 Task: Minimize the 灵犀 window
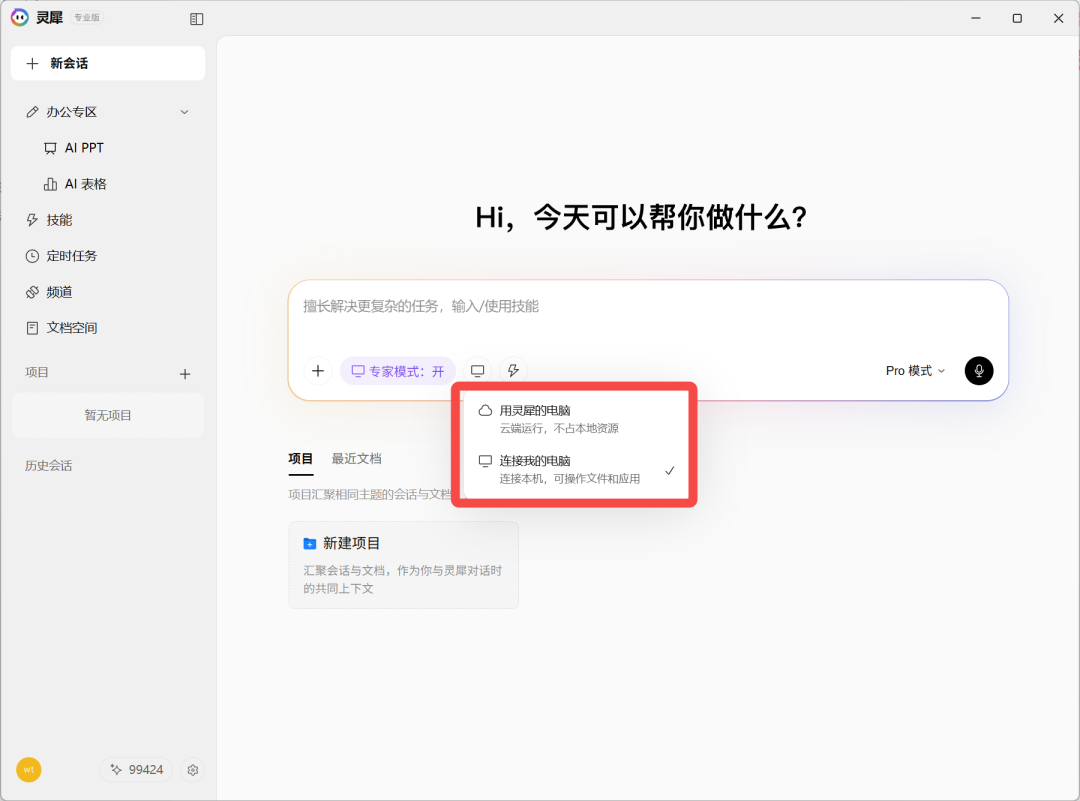975,18
